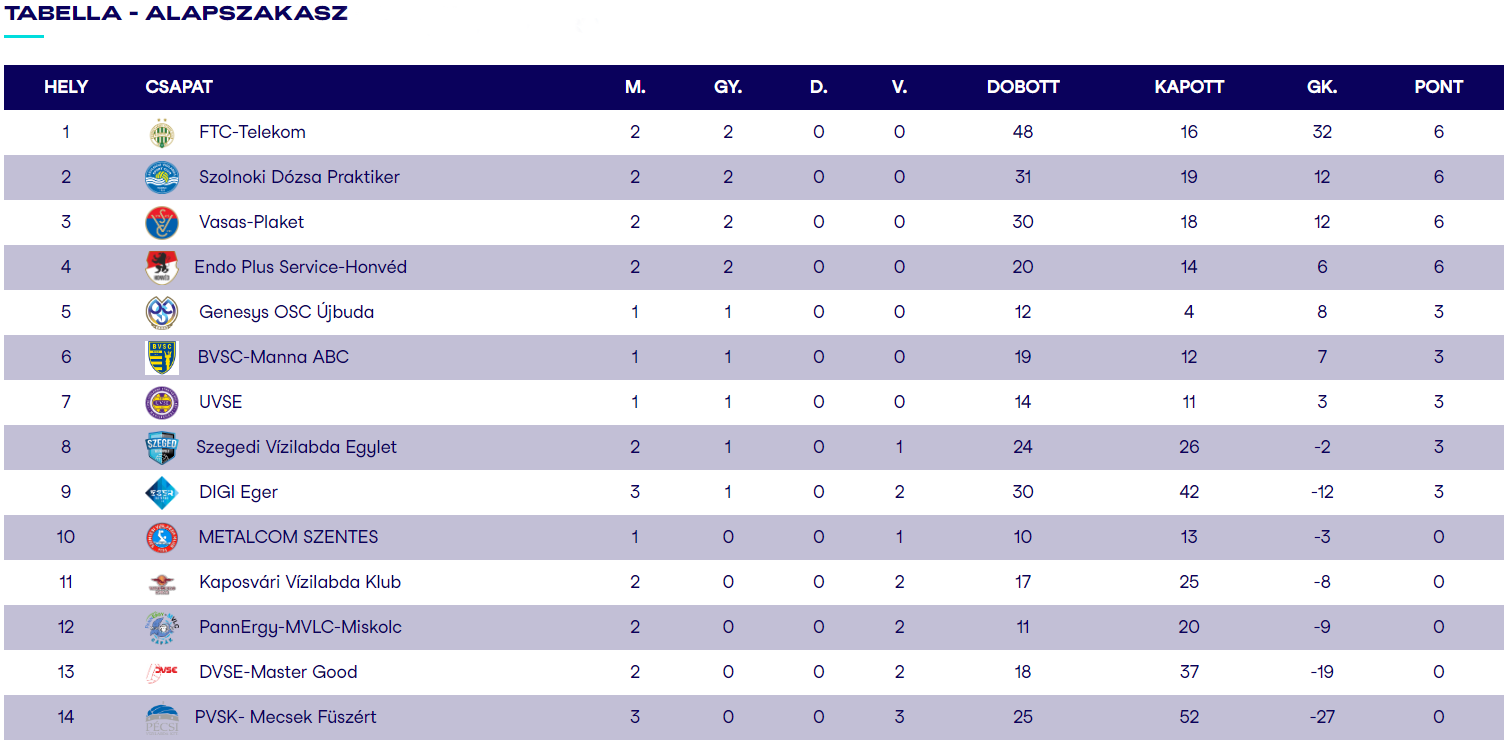Click the Vasas-Plaket team logo

(161, 222)
